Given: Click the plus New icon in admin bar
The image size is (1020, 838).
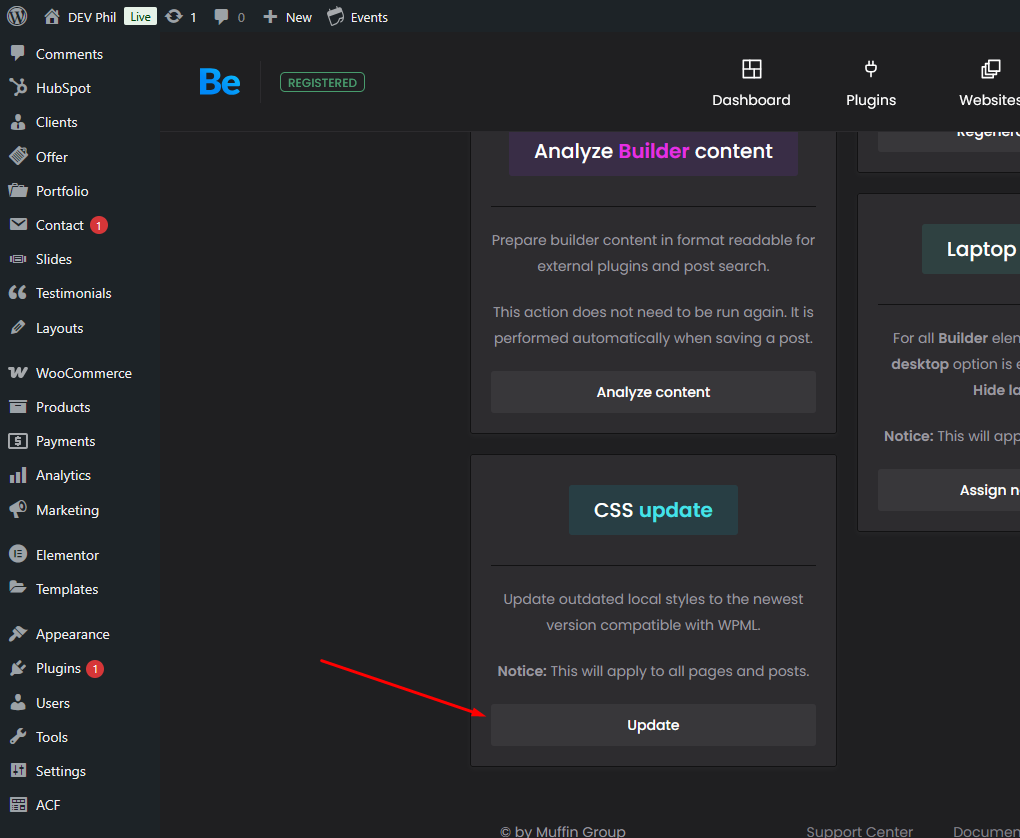Looking at the screenshot, I should pyautogui.click(x=270, y=17).
